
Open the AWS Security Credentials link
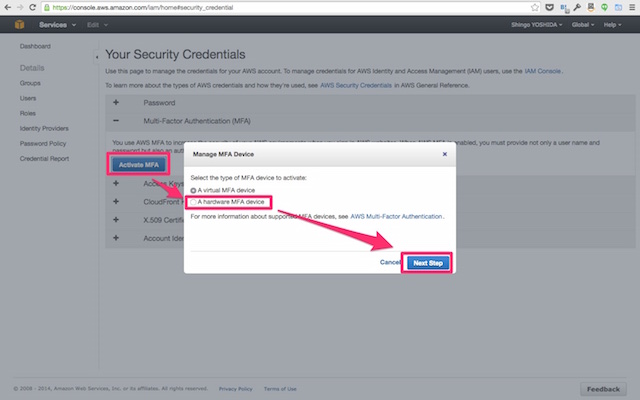[356, 85]
